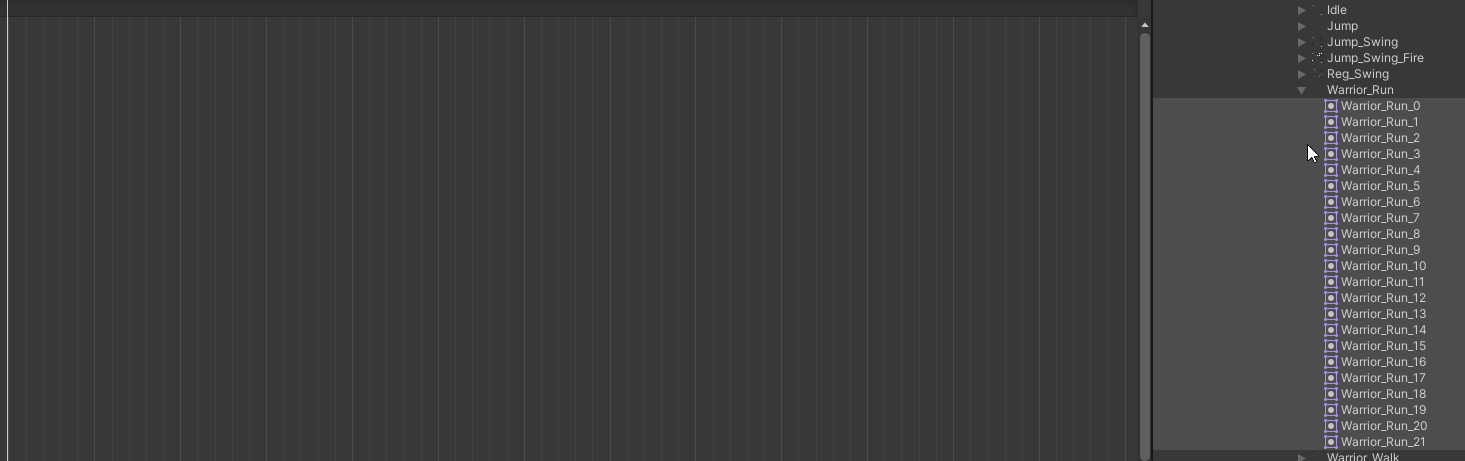Viewport: 1465px width, 461px height.
Task: Click the Warrior_Run_9 sprite icon
Action: pos(1331,250)
